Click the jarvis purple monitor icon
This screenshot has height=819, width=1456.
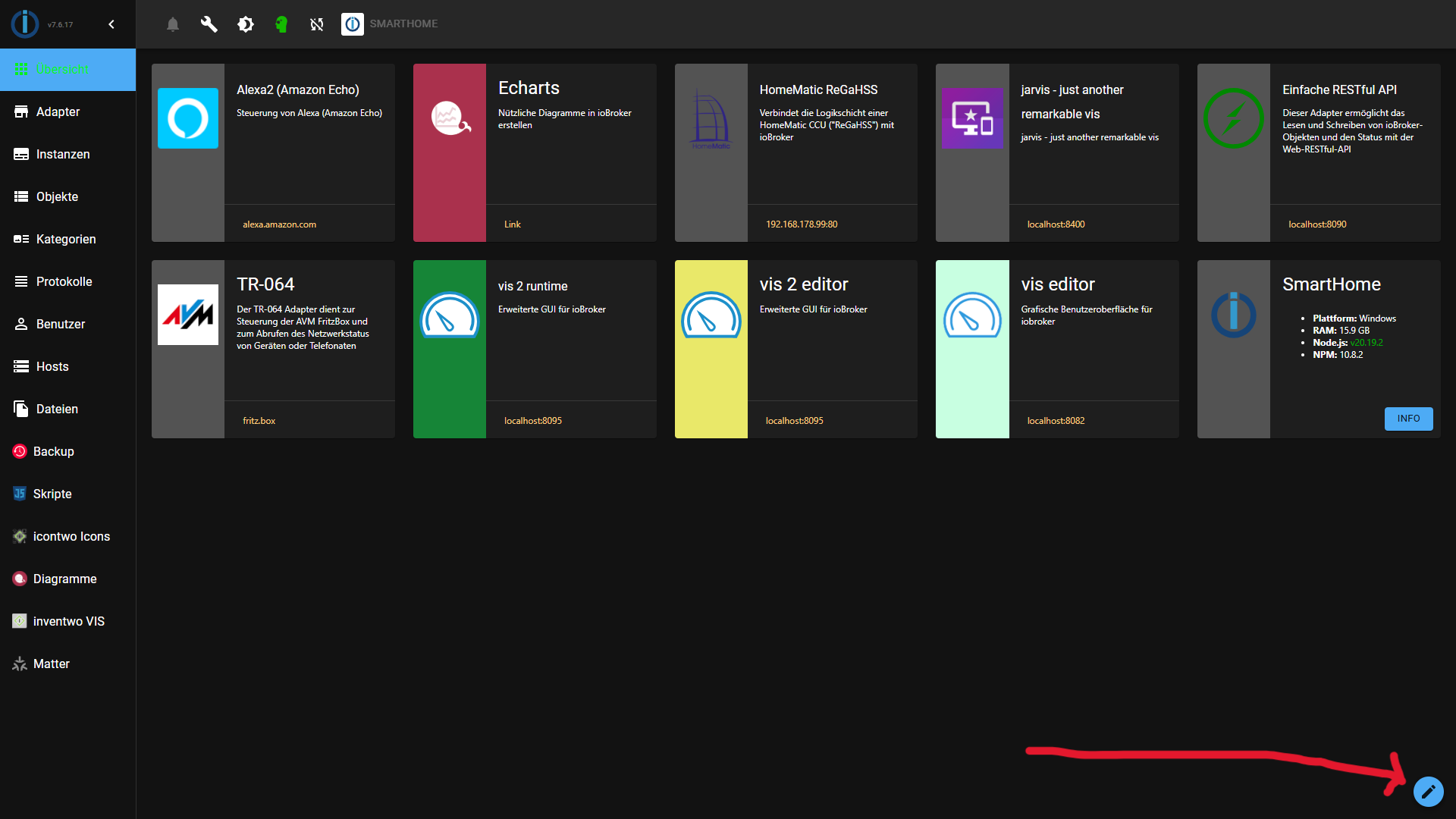[972, 118]
